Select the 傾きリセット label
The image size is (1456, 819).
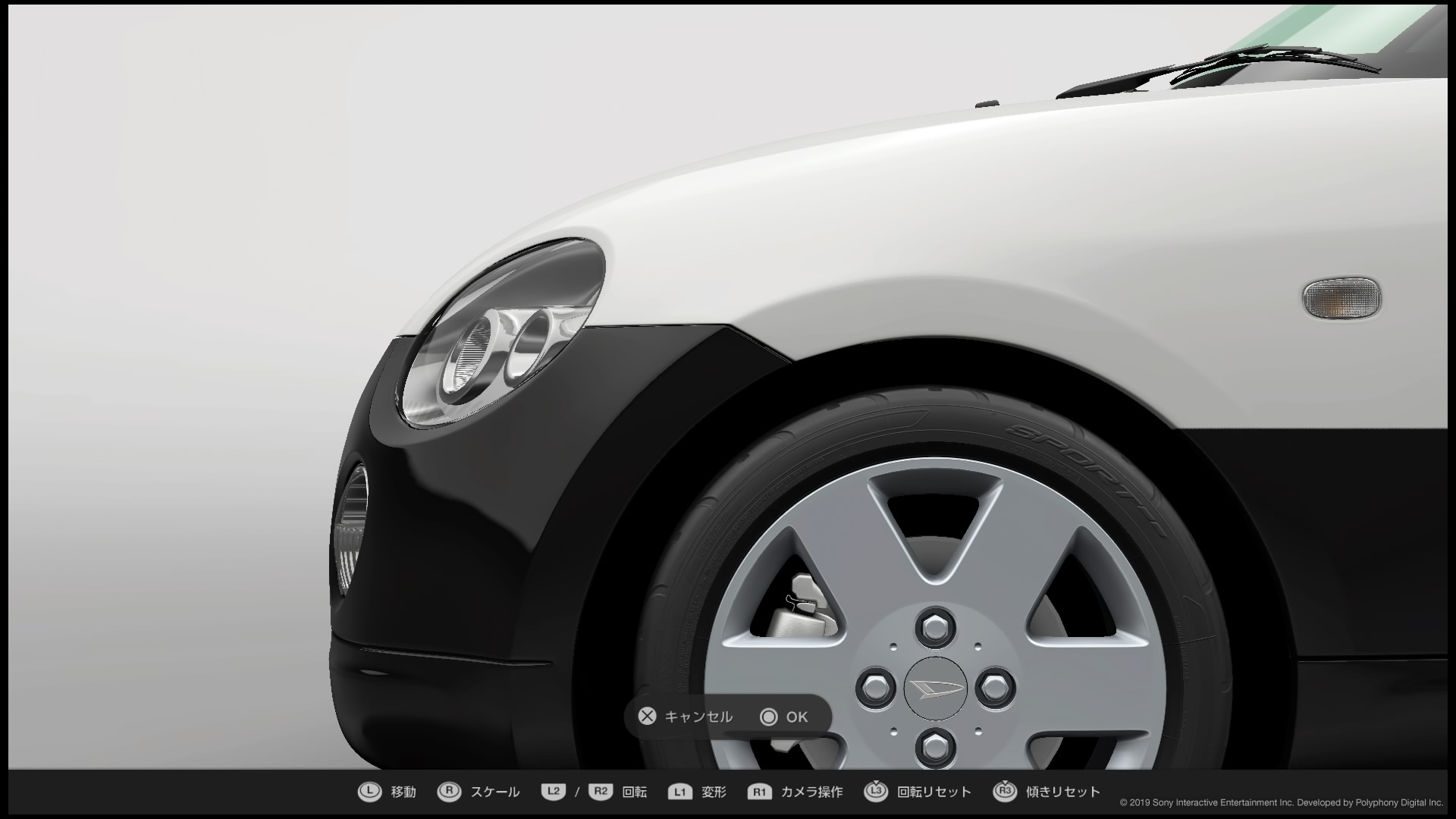[1063, 792]
